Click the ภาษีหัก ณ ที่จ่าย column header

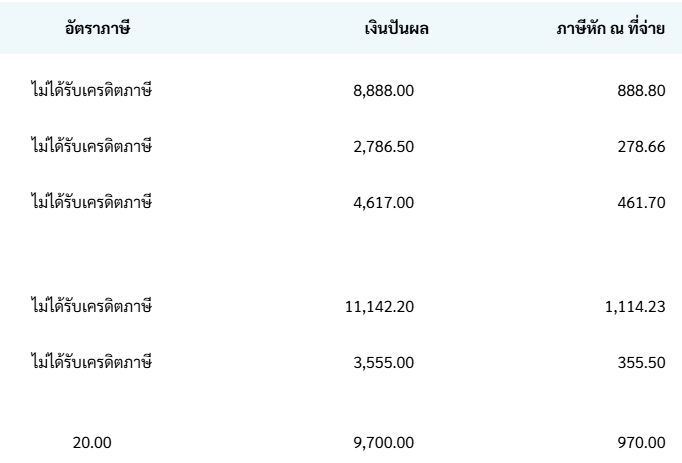coord(612,29)
